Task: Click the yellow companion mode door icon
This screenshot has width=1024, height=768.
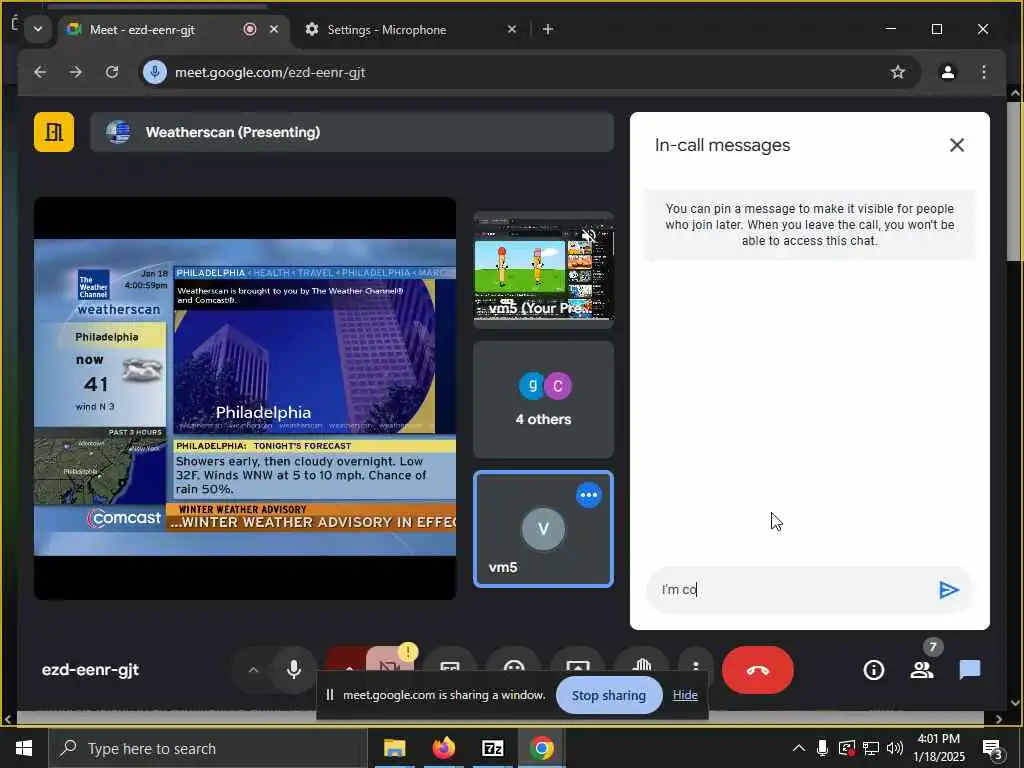Action: pos(54,132)
